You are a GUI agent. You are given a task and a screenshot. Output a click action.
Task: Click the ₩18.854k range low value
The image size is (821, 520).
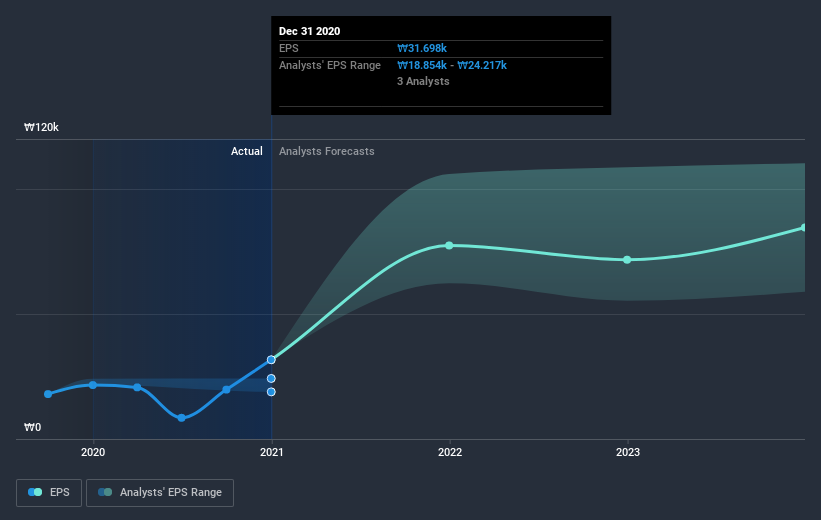(x=422, y=65)
